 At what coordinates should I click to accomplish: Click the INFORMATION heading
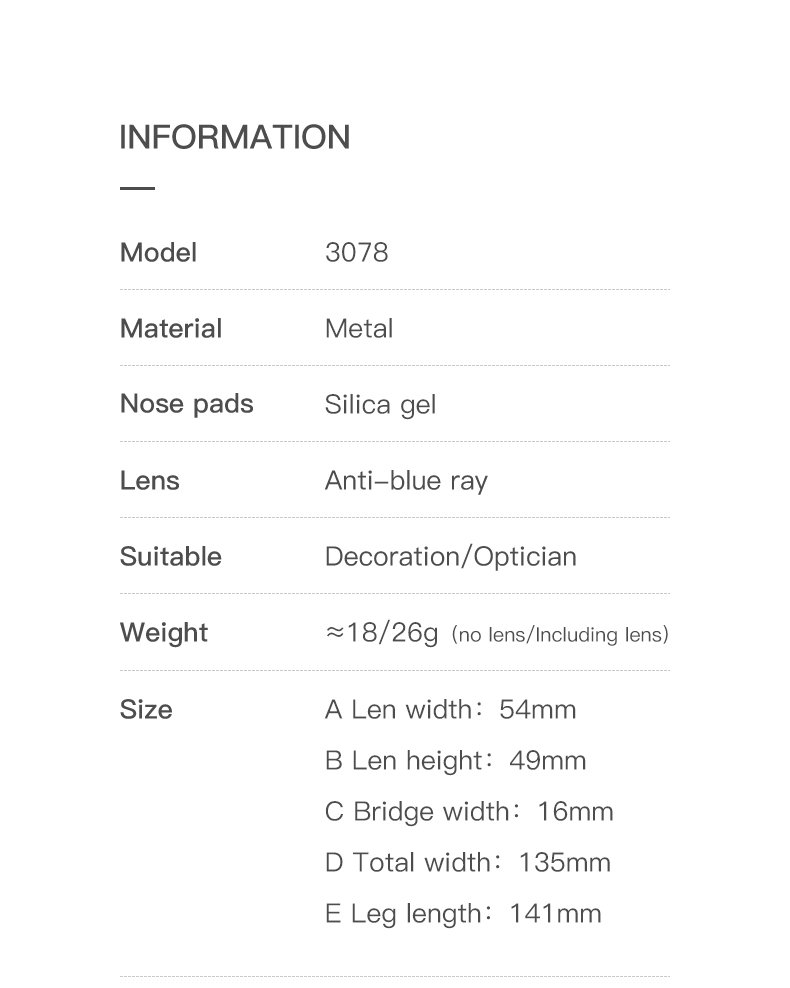click(x=234, y=137)
